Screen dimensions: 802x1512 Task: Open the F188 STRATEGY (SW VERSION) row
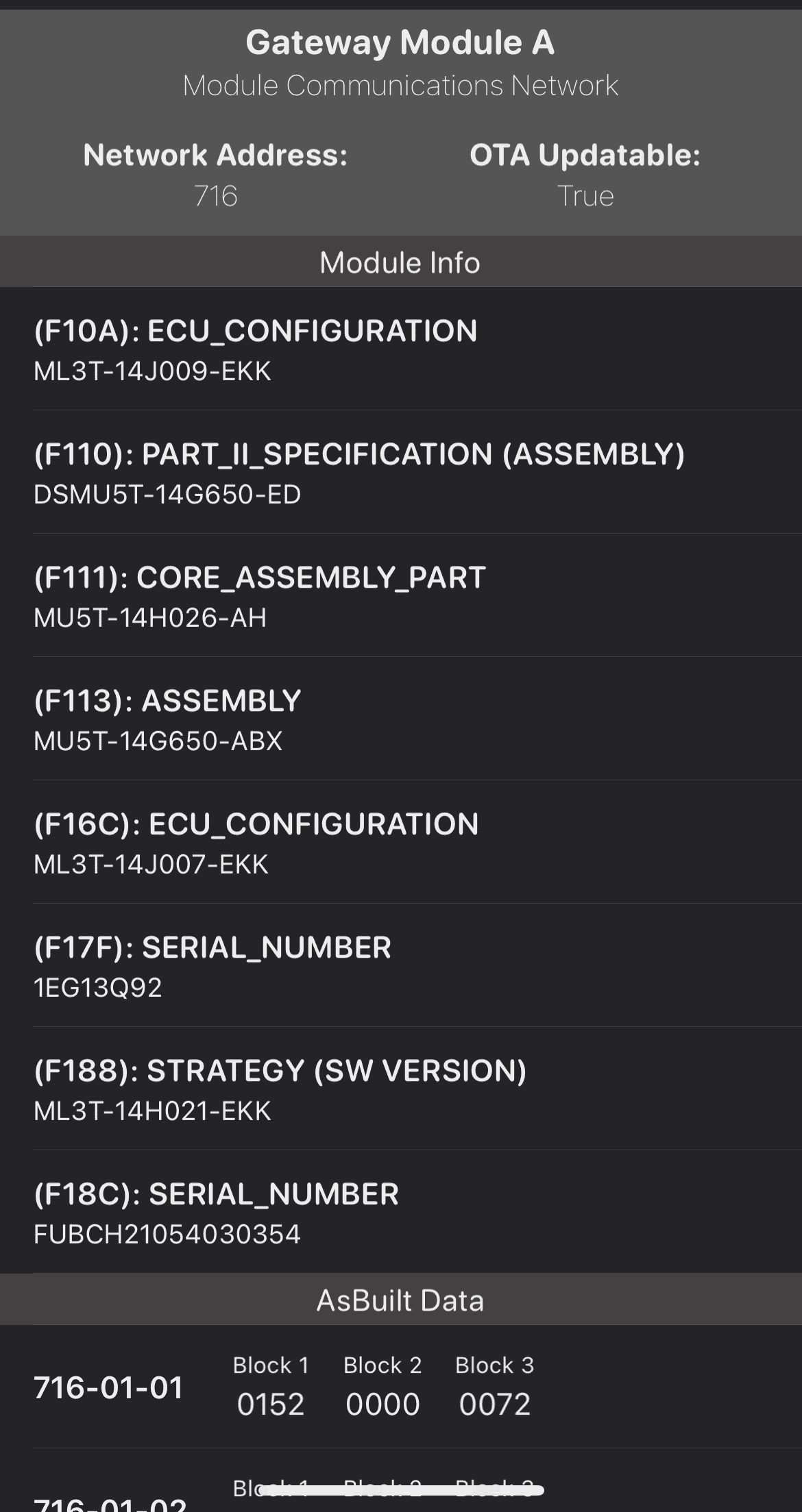(400, 1089)
